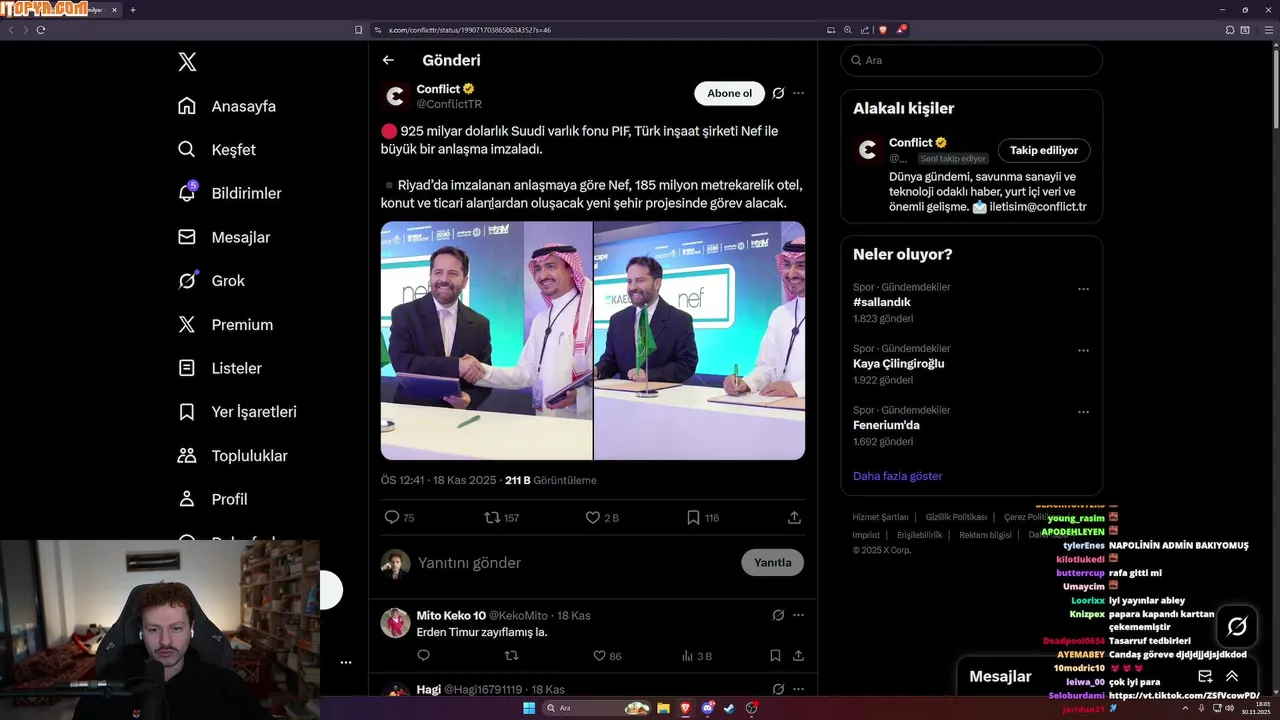1280x720 pixels.
Task: Open the flag-table photo on the right
Action: point(700,340)
